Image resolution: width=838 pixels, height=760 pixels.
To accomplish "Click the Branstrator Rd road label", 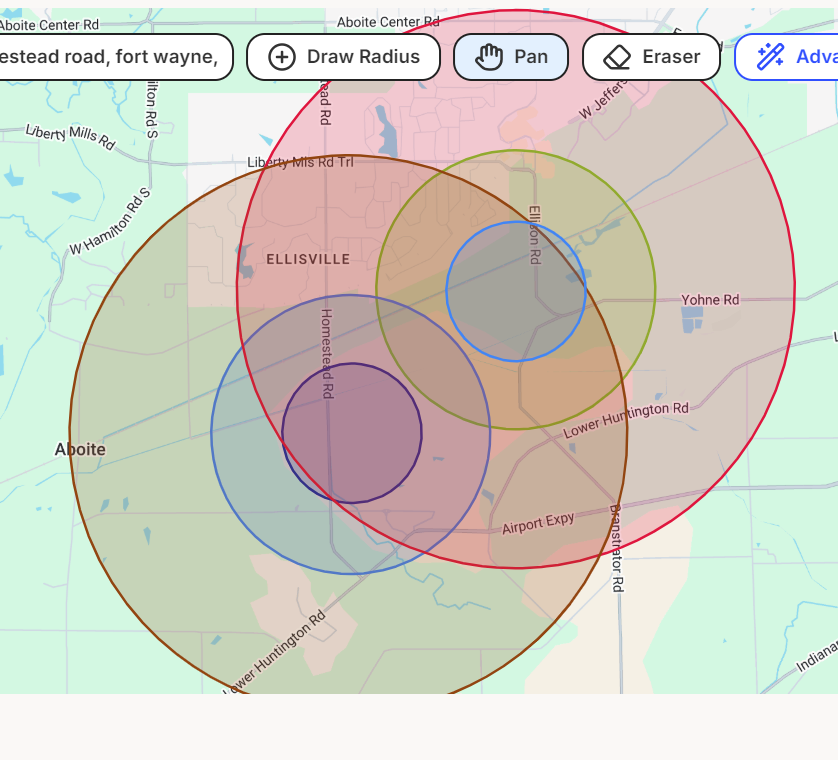I will pyautogui.click(x=617, y=546).
